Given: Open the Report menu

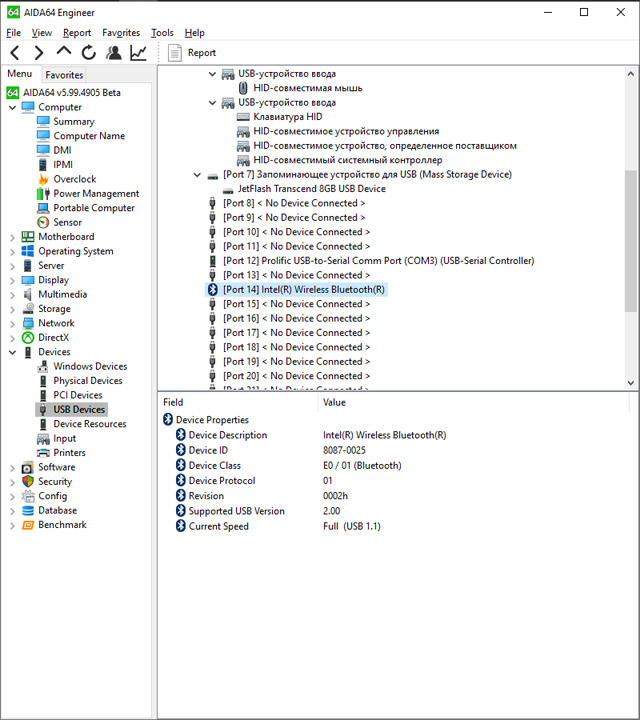Looking at the screenshot, I should (x=77, y=33).
